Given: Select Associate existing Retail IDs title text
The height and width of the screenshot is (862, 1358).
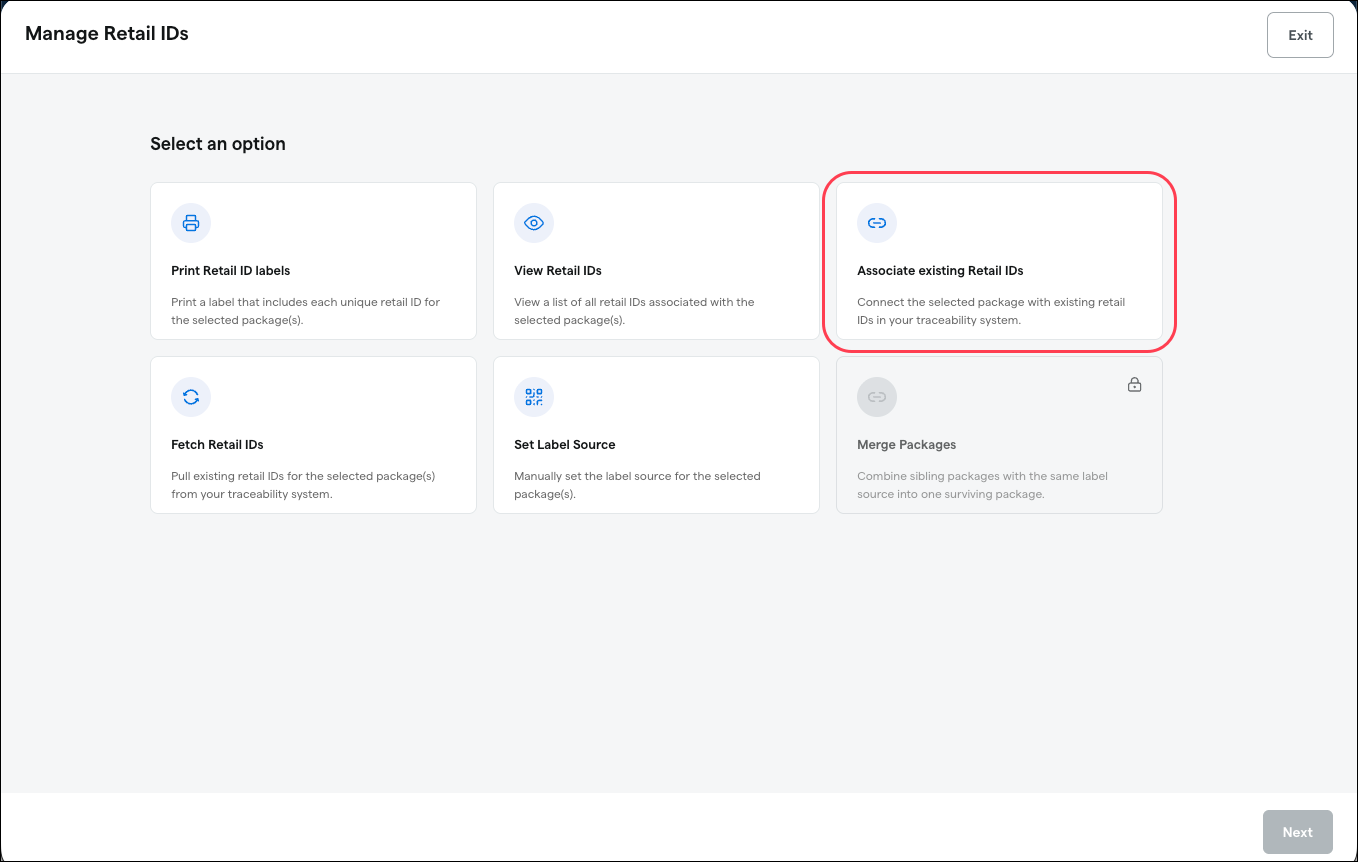Looking at the screenshot, I should point(940,271).
